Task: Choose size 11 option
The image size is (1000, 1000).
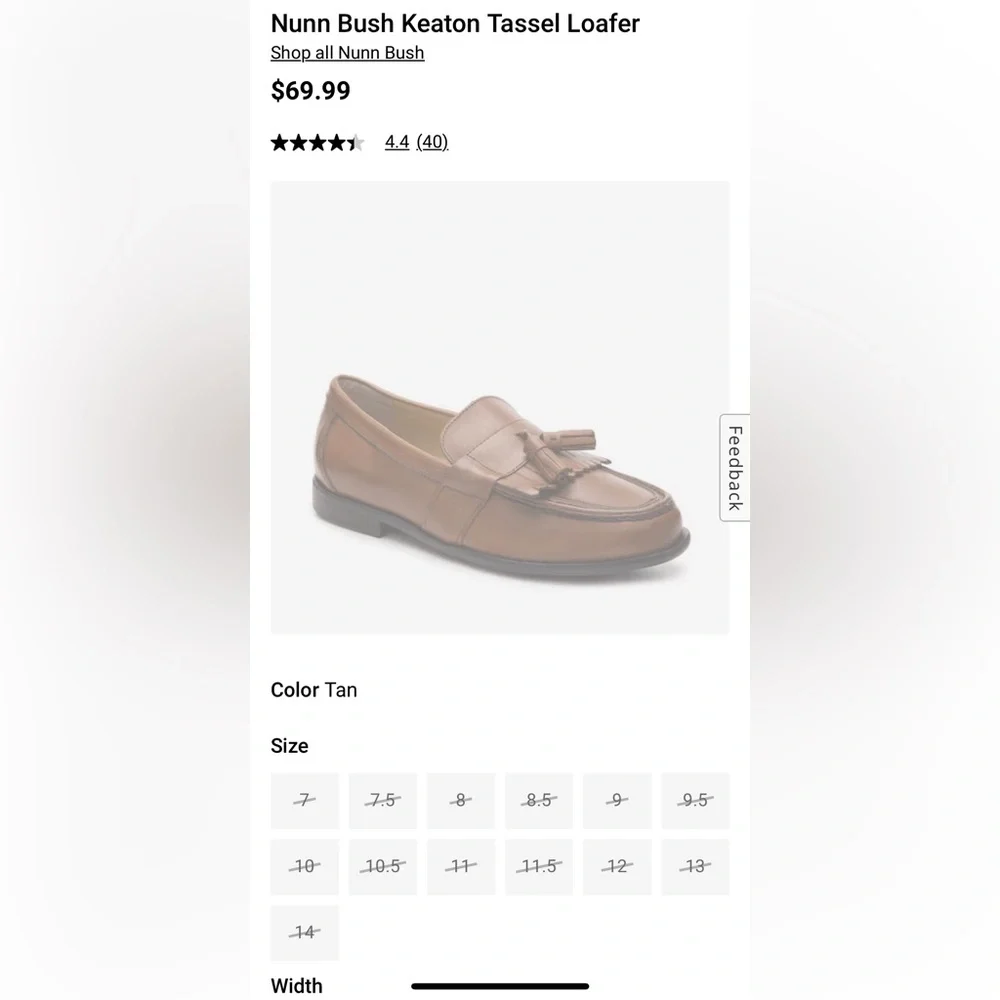Action: pos(460,867)
